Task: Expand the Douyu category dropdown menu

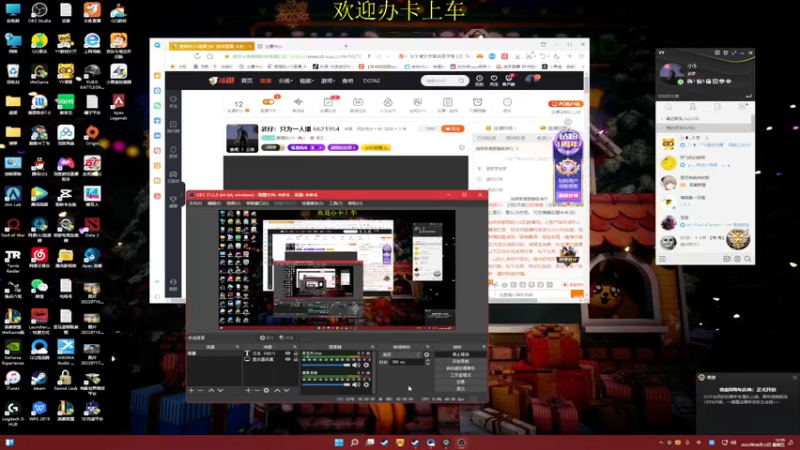Action: click(x=285, y=81)
